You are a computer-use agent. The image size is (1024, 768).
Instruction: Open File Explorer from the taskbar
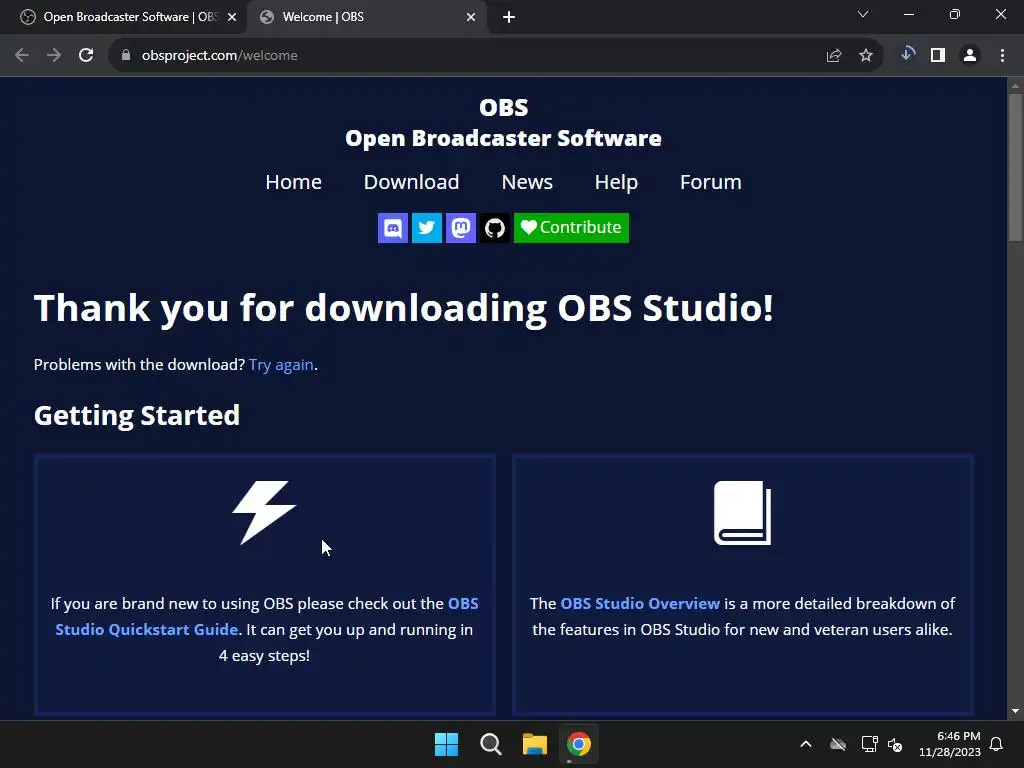[x=535, y=744]
